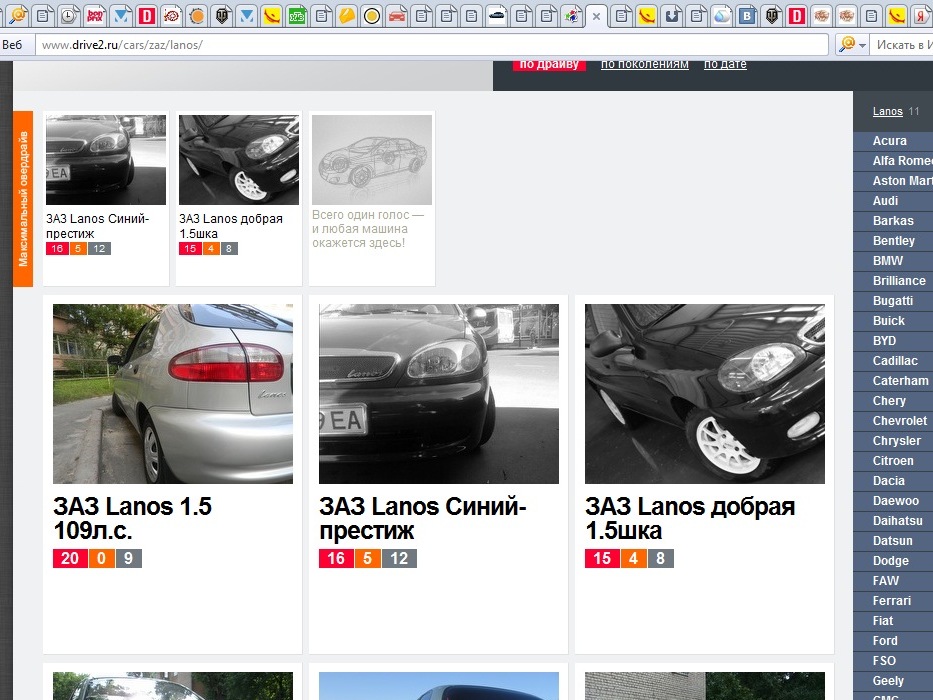933x700 pixels.
Task: Open large 'ЗАЗ Lanos Синий-престиж' heading
Action: click(x=422, y=518)
